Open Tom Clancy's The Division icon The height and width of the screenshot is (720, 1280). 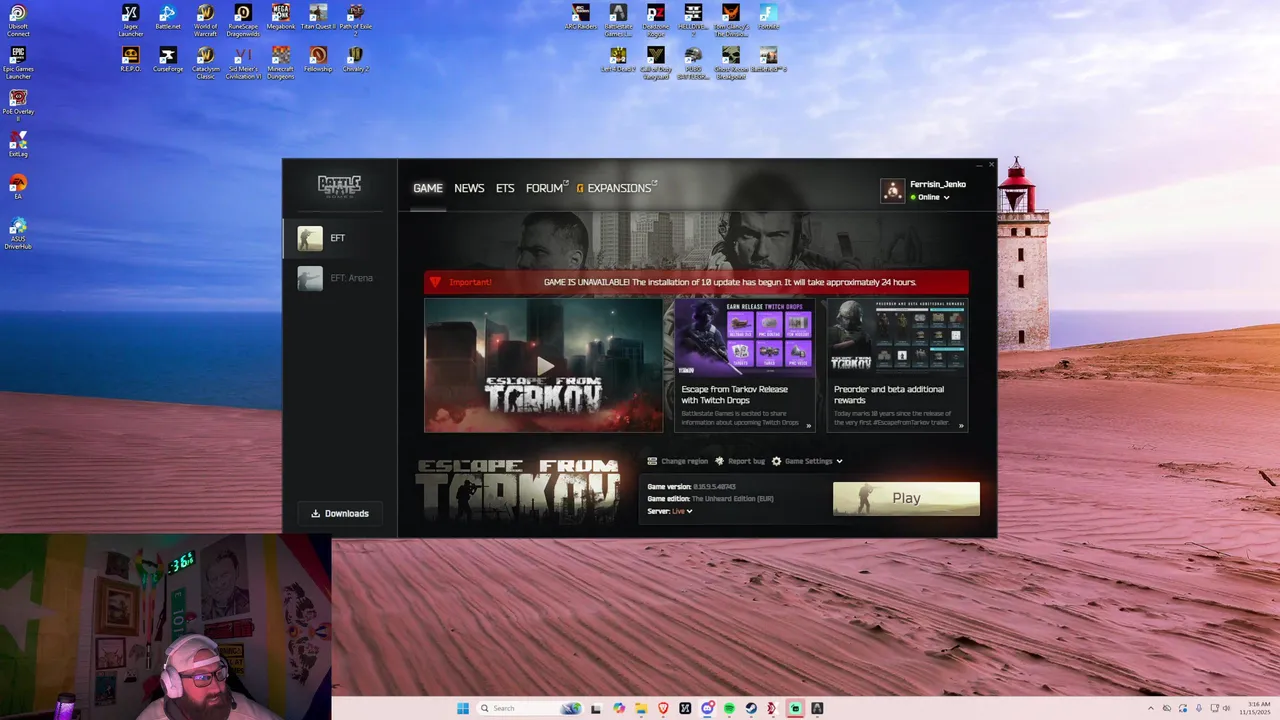pos(731,20)
